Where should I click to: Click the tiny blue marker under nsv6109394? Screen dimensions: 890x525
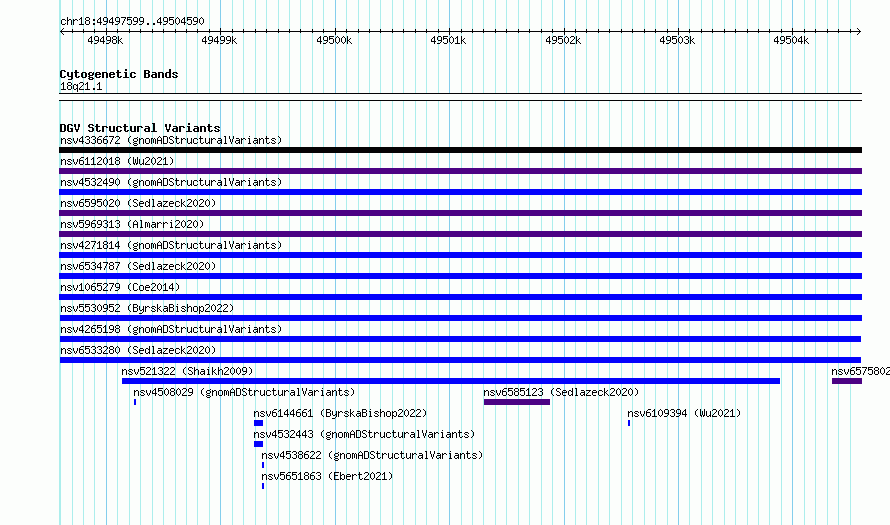[x=629, y=423]
